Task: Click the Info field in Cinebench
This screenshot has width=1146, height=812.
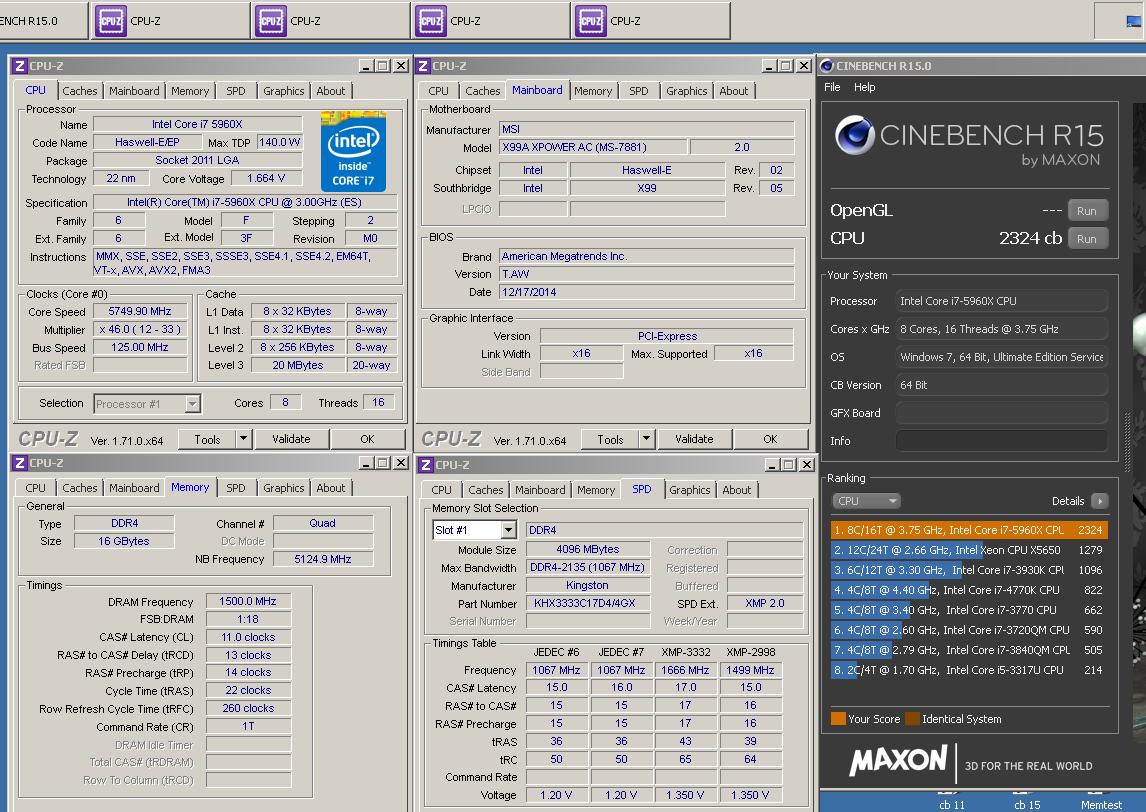Action: [1001, 441]
